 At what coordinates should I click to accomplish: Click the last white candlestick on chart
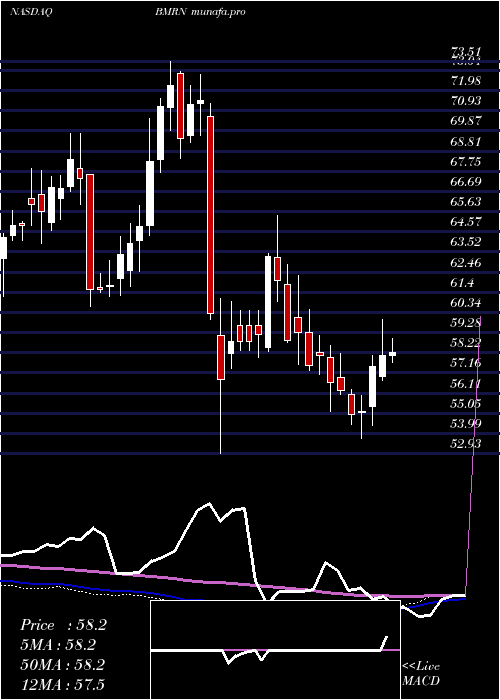click(x=392, y=354)
